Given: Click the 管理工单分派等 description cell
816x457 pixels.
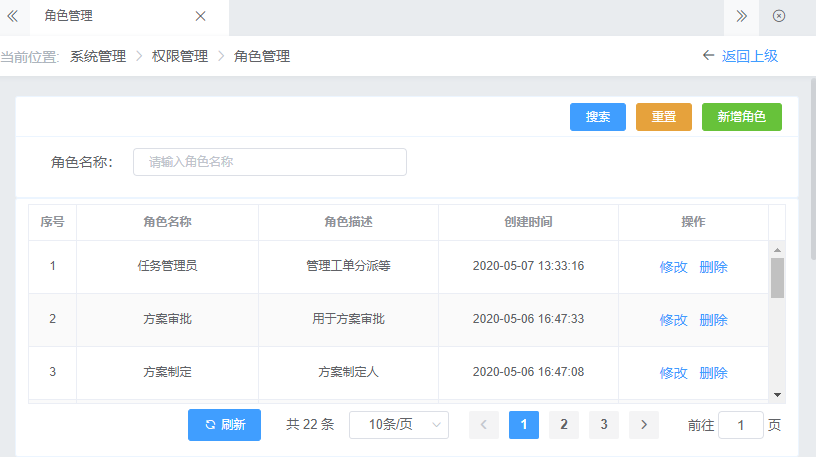Looking at the screenshot, I should [x=348, y=266].
